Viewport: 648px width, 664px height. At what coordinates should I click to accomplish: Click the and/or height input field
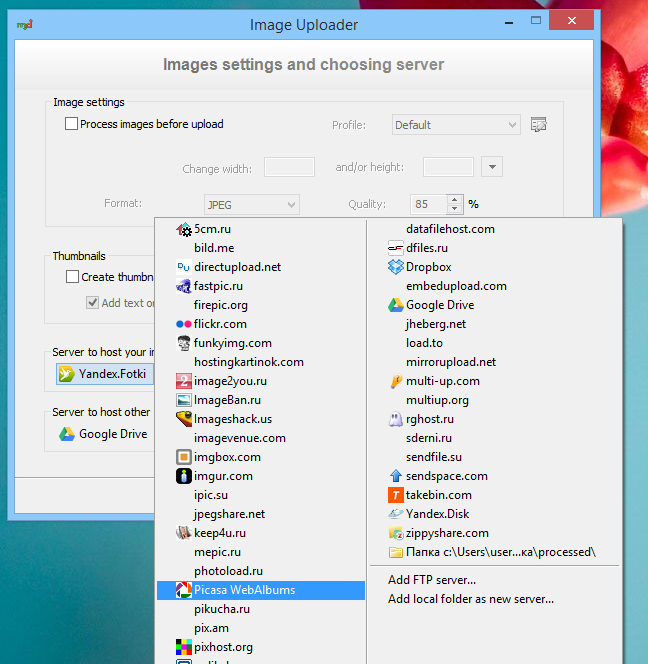[448, 167]
